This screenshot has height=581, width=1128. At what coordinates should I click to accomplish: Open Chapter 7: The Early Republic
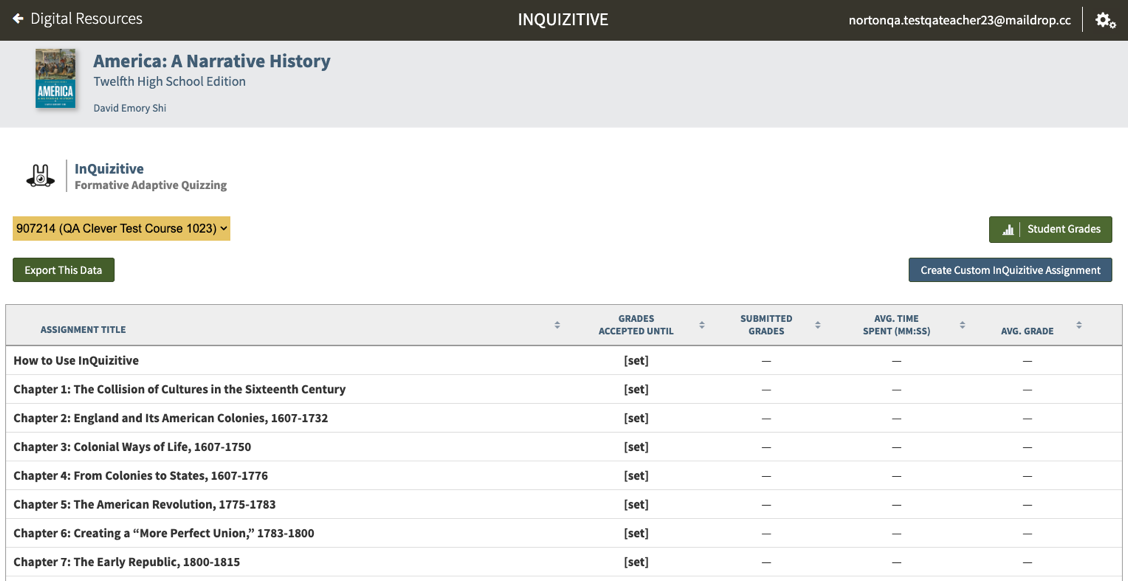coord(127,562)
